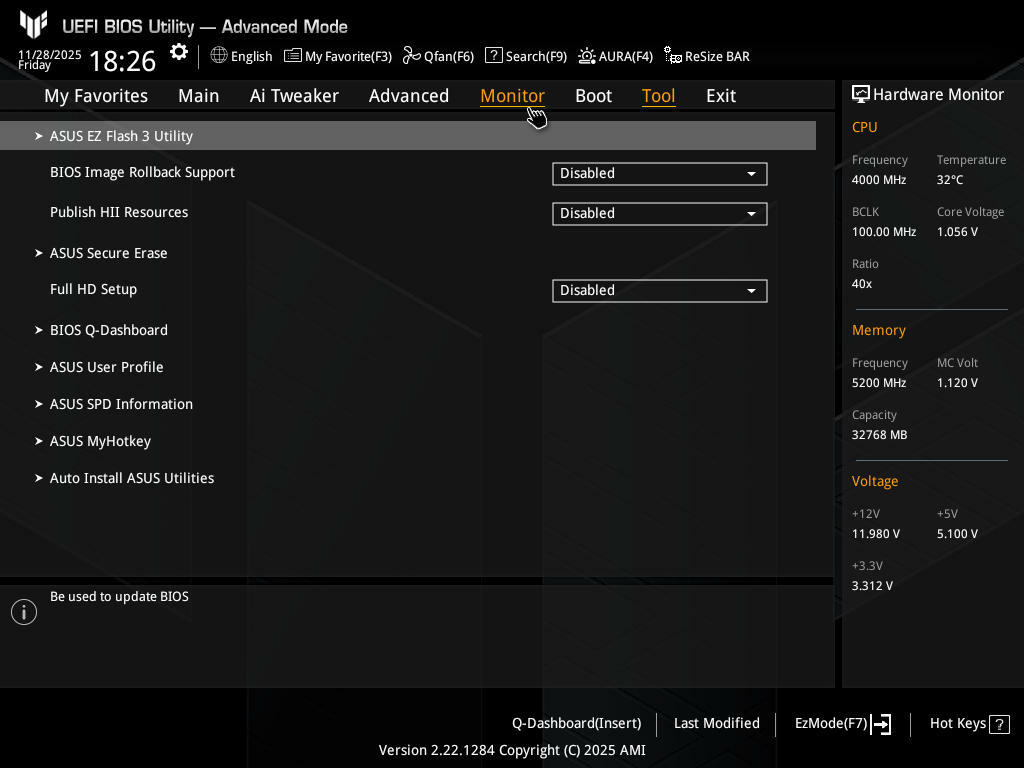
Task: Open Hot Keys help question icon
Action: click(x=1000, y=724)
